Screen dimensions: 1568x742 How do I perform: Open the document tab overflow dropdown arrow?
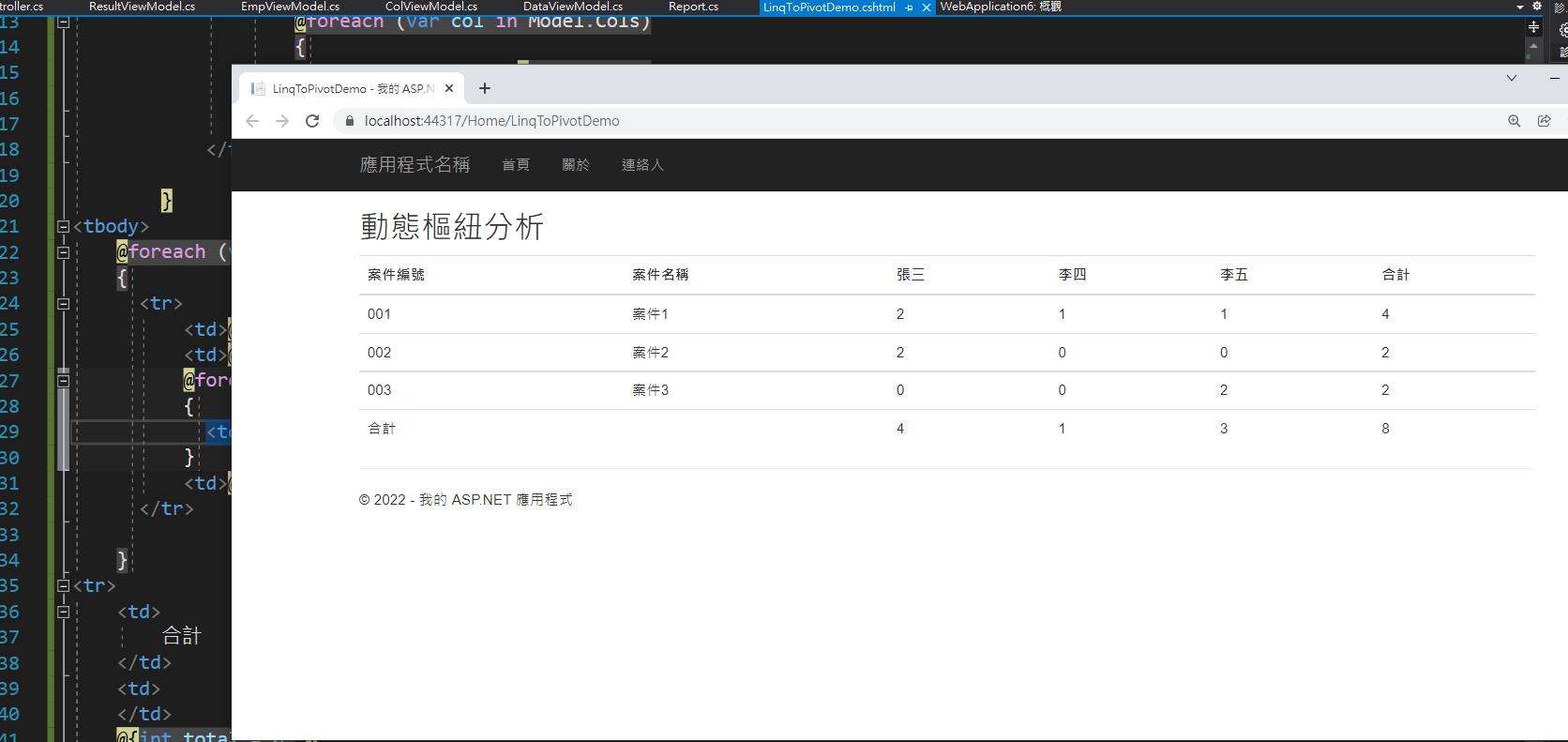click(1520, 7)
